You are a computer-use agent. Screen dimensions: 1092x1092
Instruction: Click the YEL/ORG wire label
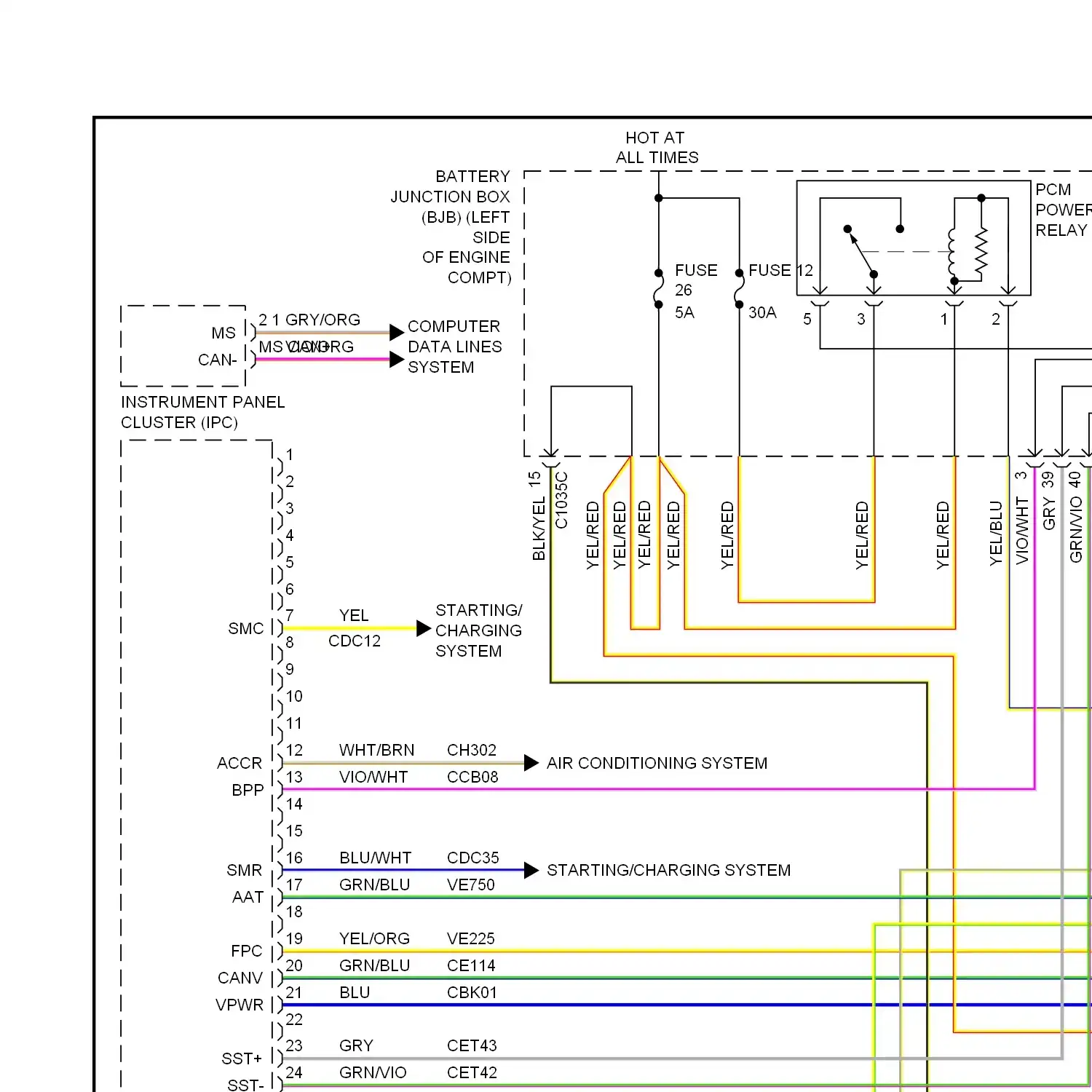tap(374, 938)
